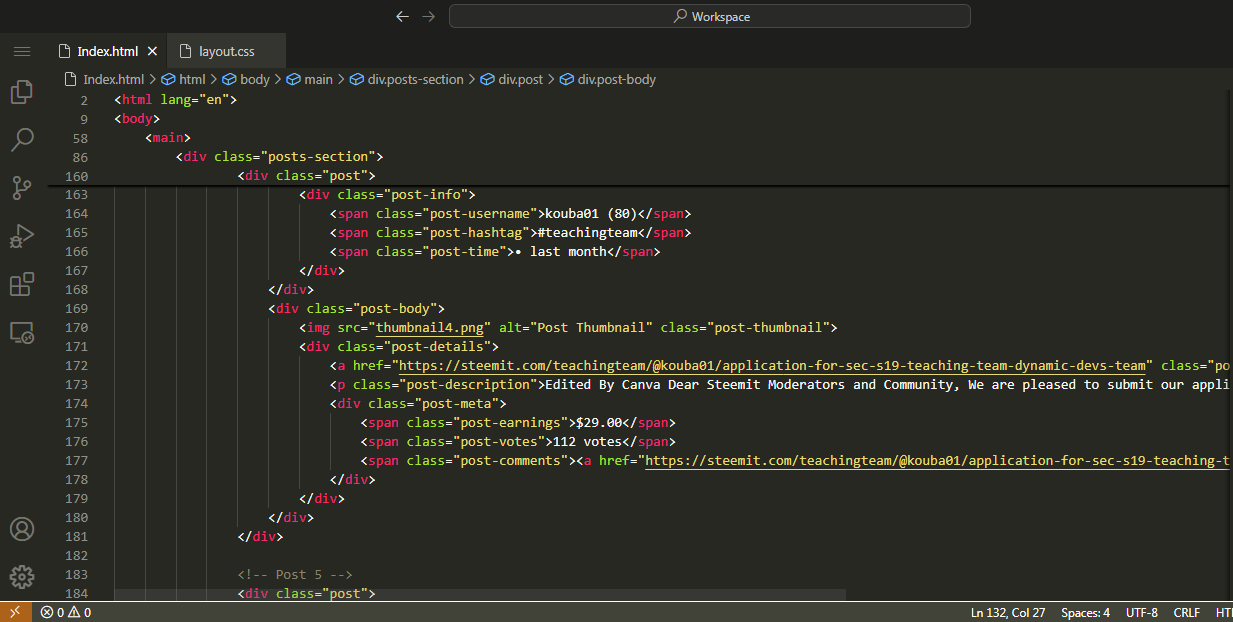Image resolution: width=1233 pixels, height=622 pixels.
Task: Open the Search view icon
Action: click(22, 139)
